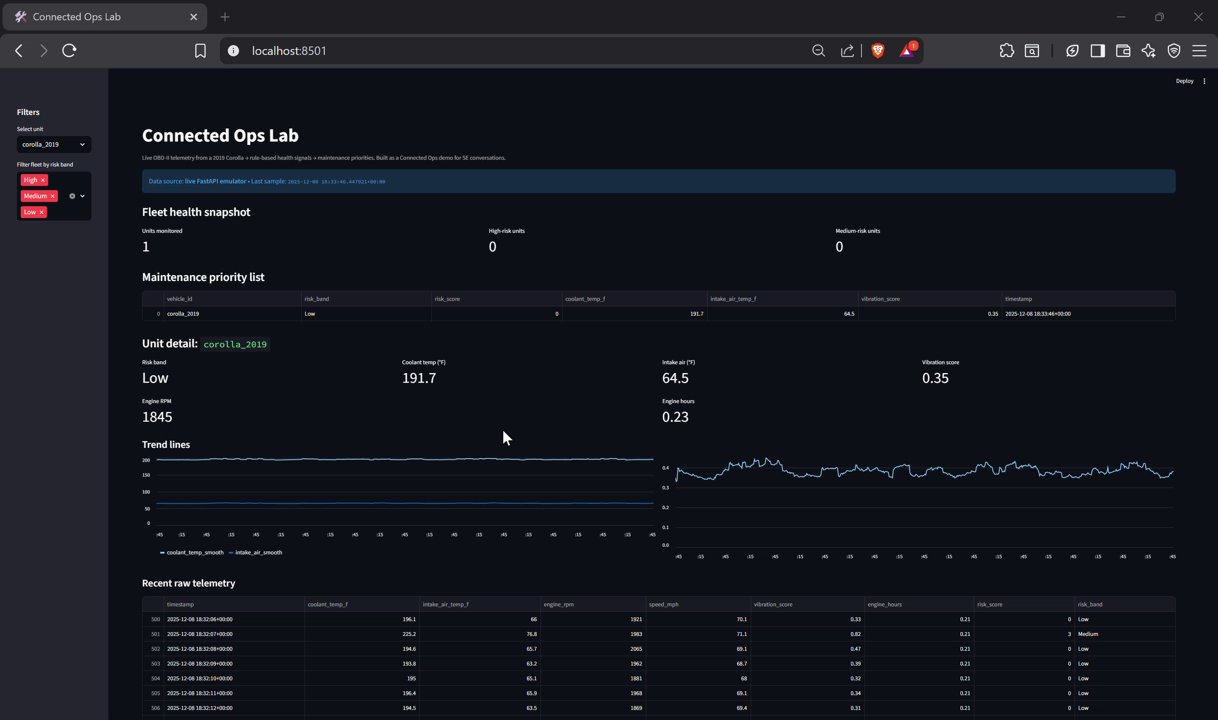Remove the High risk band tag
1218x720 pixels.
[x=43, y=180]
